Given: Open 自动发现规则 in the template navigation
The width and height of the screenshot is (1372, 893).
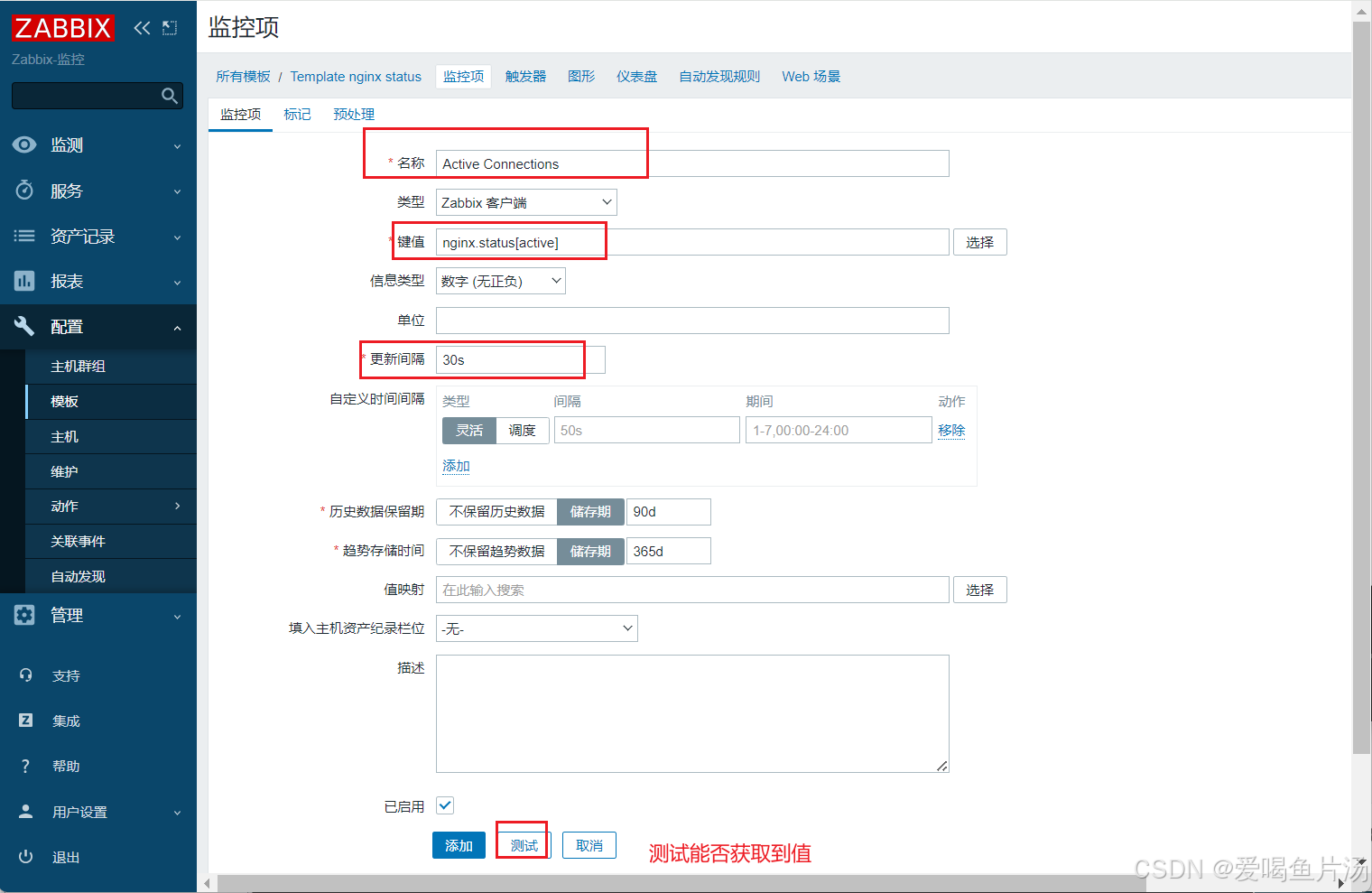Looking at the screenshot, I should coord(719,77).
